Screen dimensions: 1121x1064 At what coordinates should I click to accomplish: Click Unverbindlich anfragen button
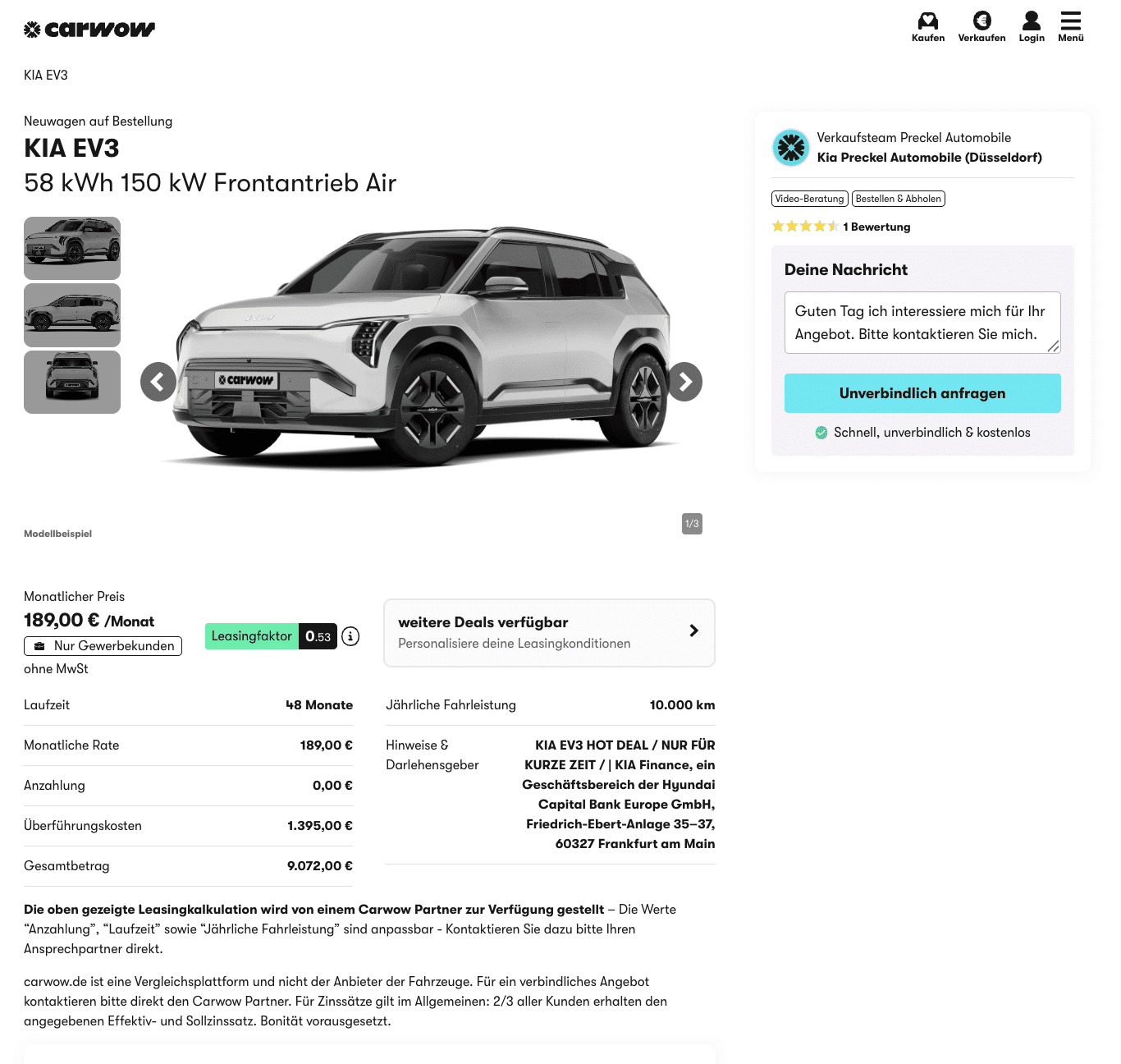point(922,393)
